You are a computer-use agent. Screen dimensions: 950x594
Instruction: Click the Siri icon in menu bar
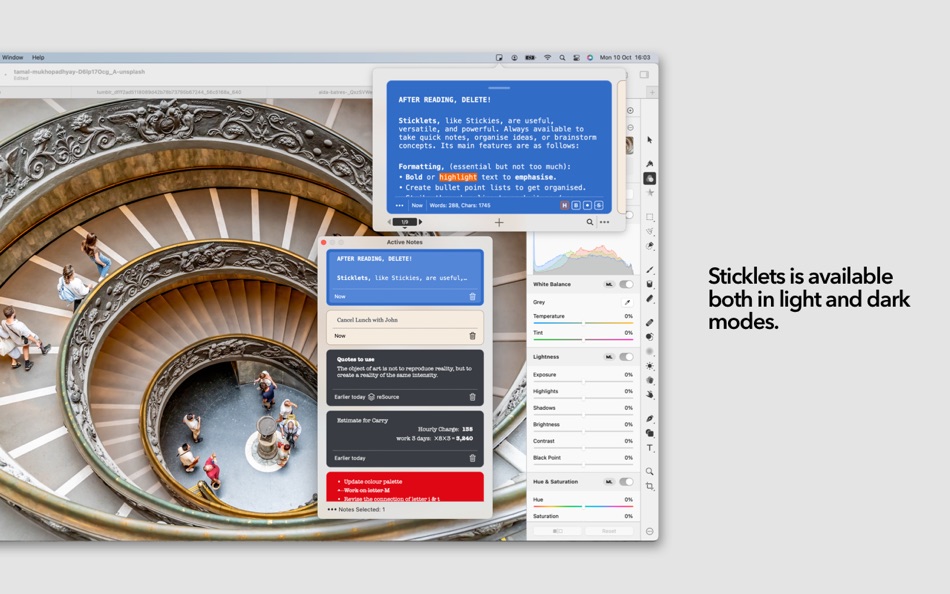coord(590,58)
